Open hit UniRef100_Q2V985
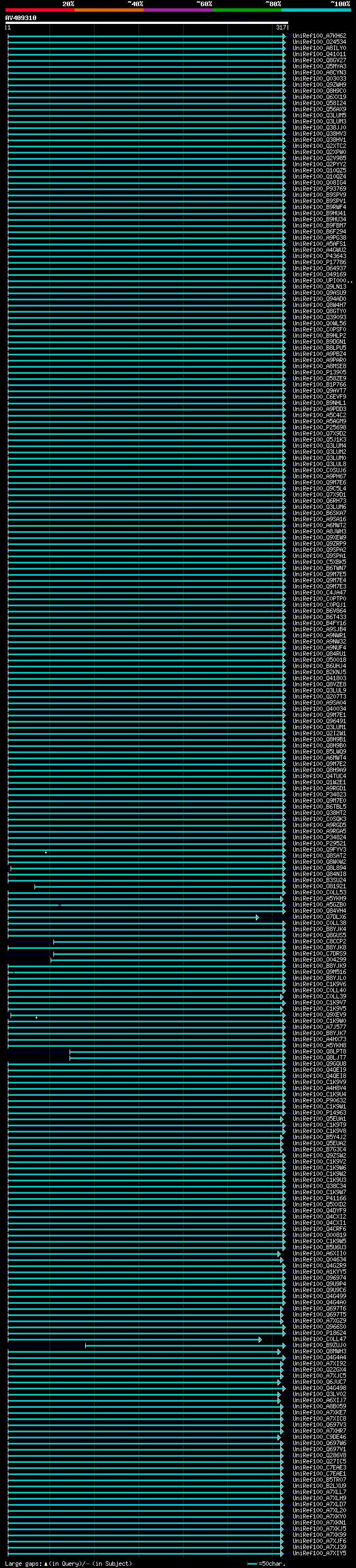The image size is (356, 1568). (x=319, y=159)
